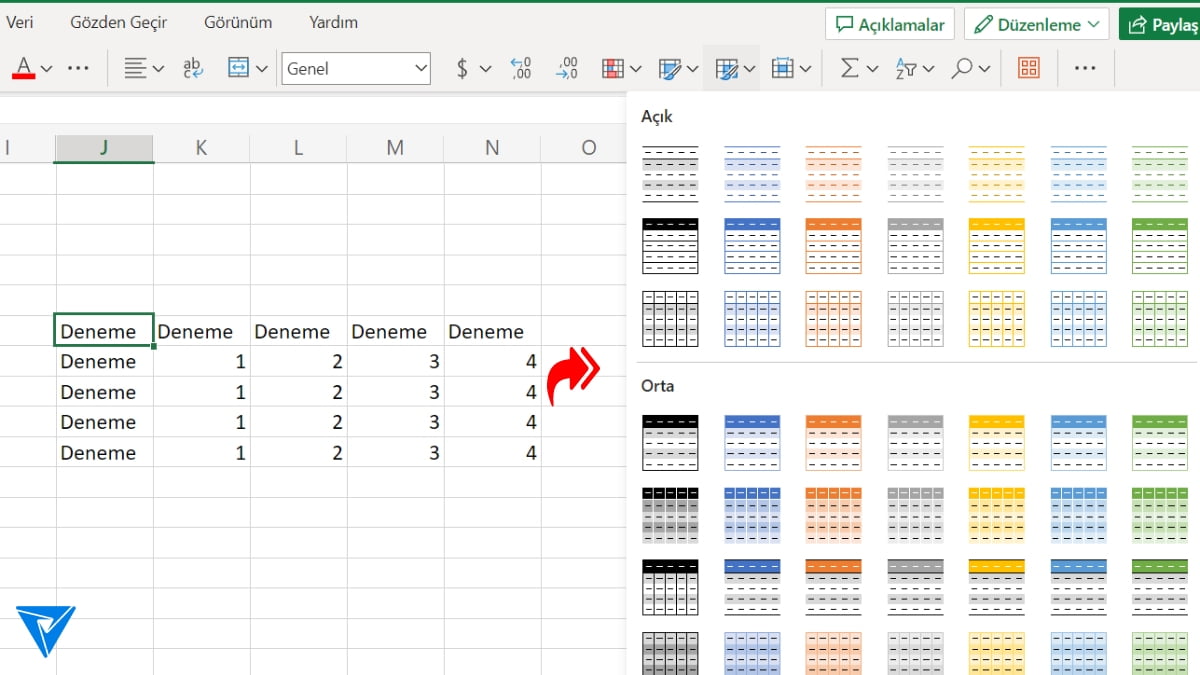Choose the first blue table style under Orta
The width and height of the screenshot is (1200, 675).
tap(751, 442)
